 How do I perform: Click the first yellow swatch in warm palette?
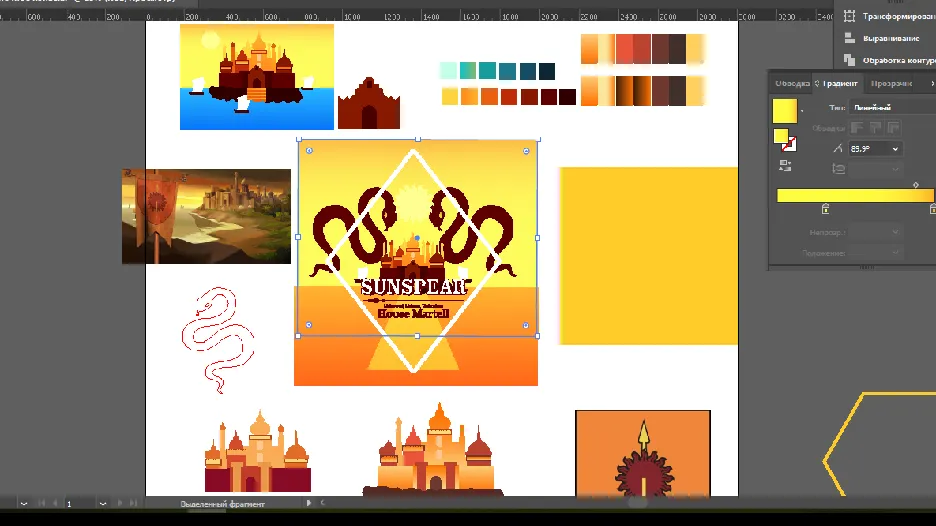449,97
